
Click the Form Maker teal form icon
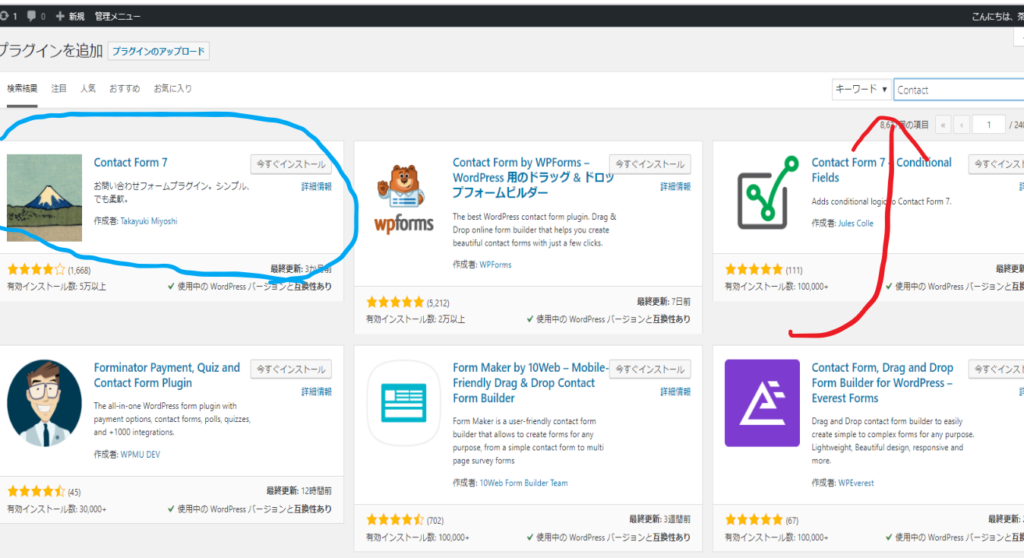[404, 403]
